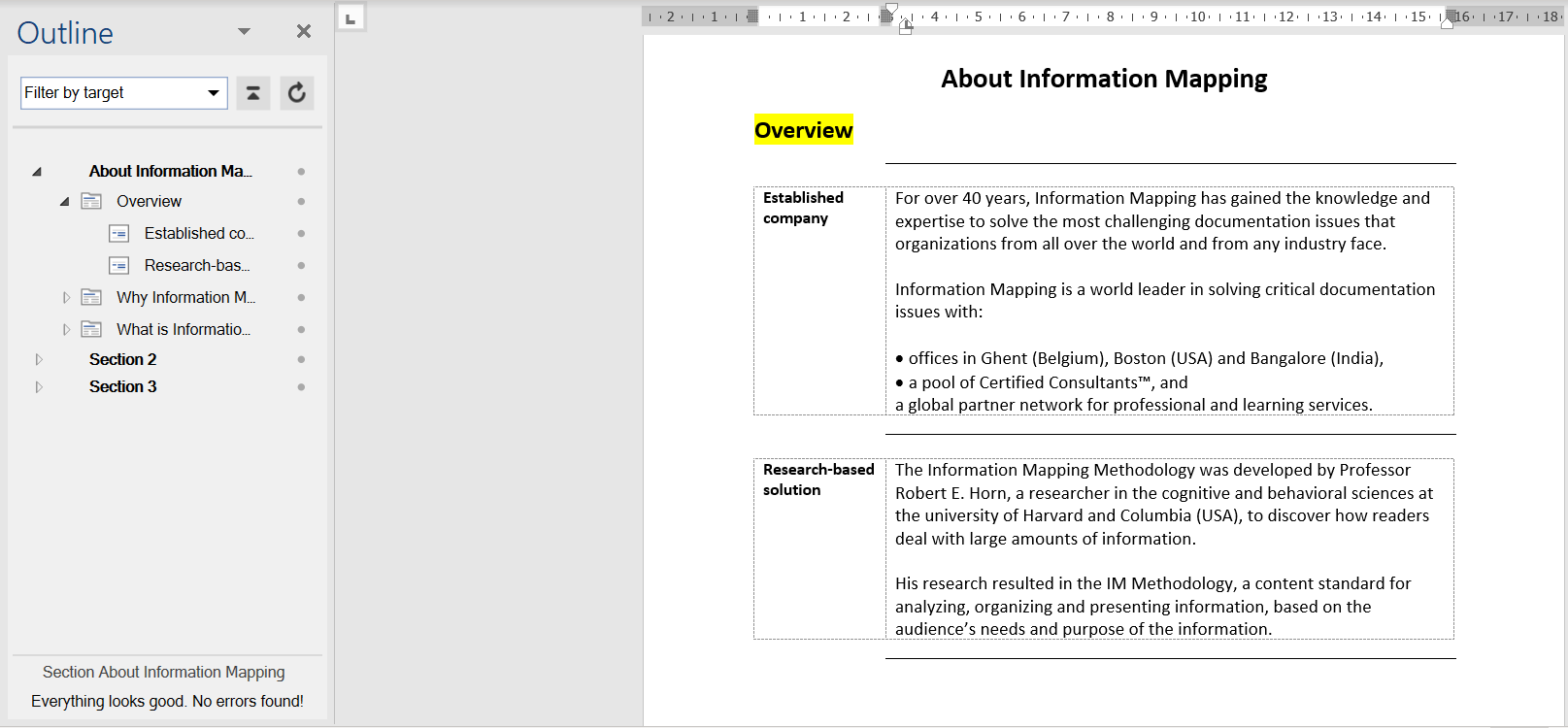Expand the Why Information M... node
This screenshot has width=1568, height=728.
66,298
